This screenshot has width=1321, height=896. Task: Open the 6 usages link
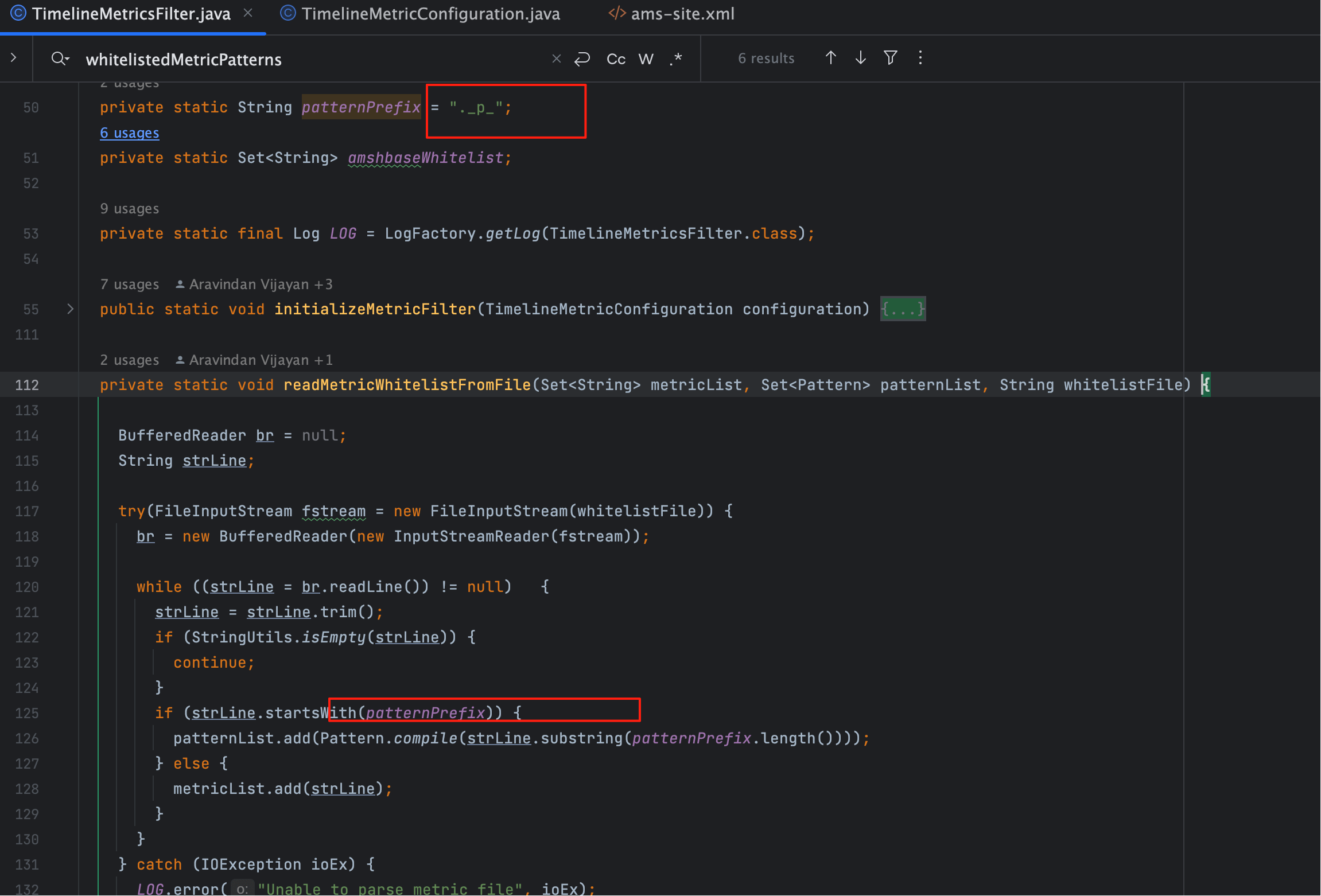point(130,133)
